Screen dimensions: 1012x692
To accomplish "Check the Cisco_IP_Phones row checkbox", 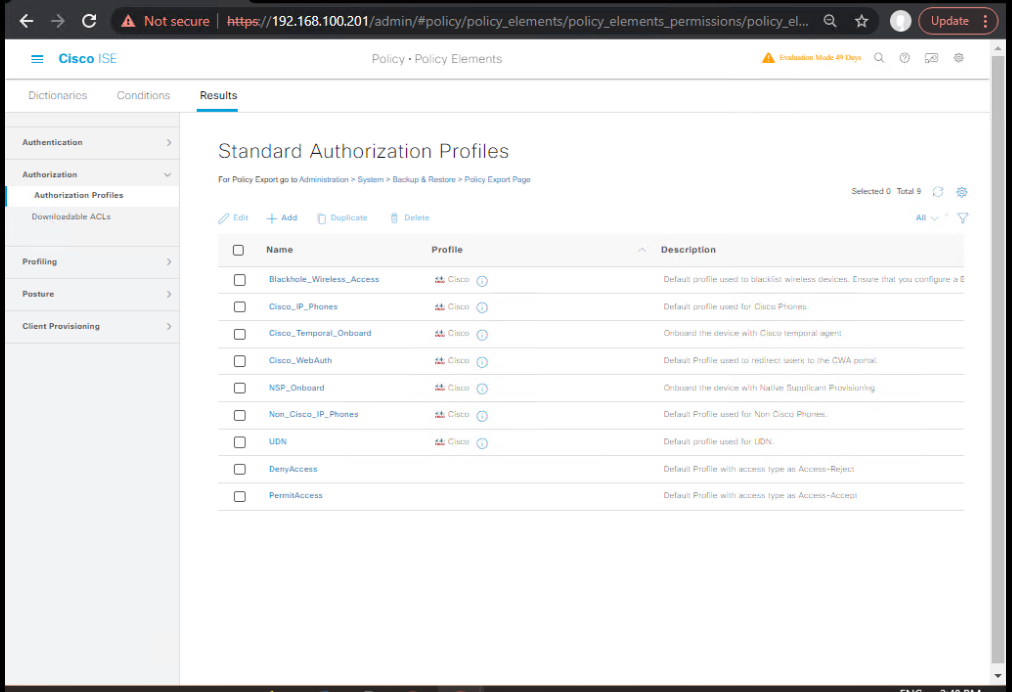I will [x=239, y=307].
